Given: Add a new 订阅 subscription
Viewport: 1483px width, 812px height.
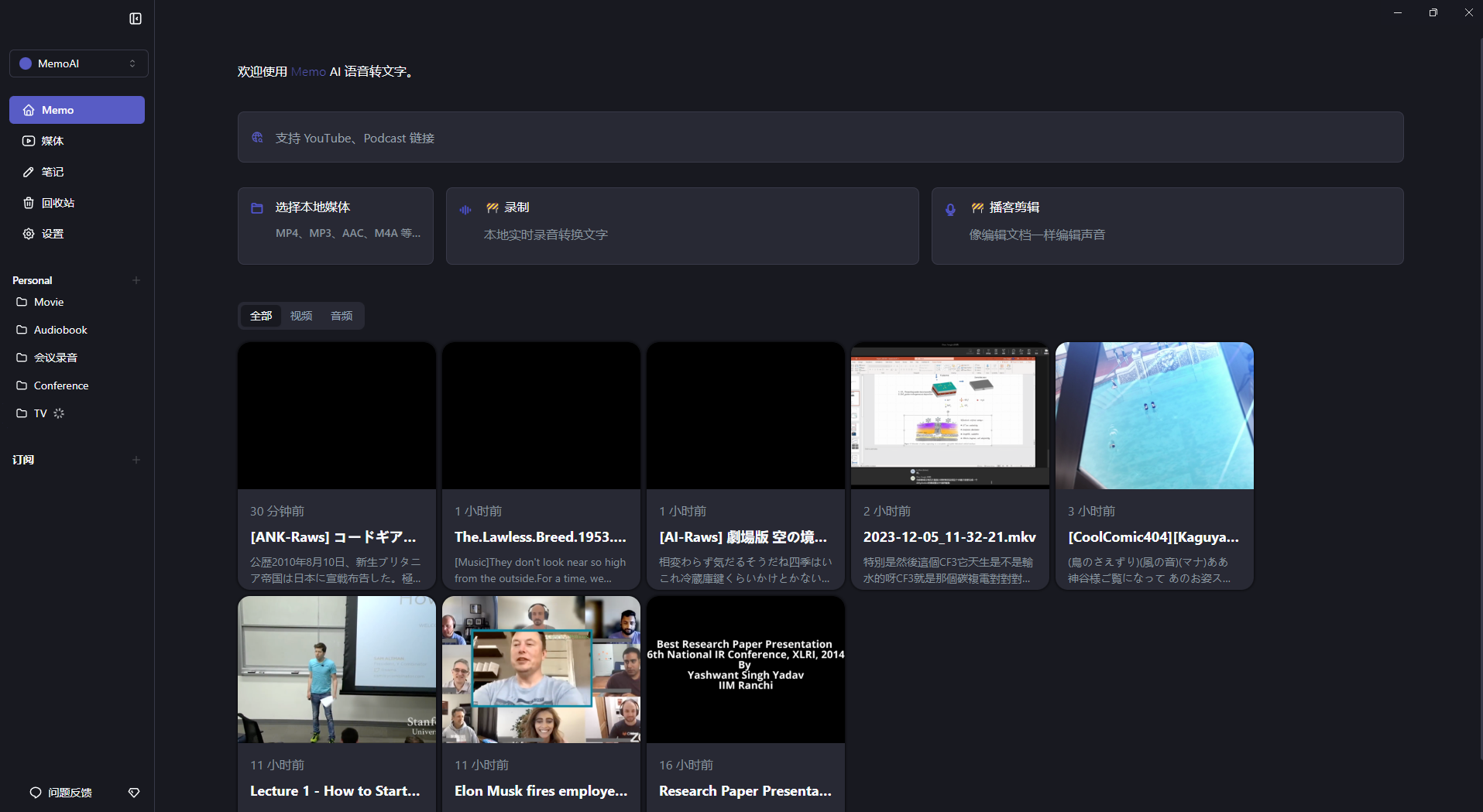Looking at the screenshot, I should tap(136, 459).
